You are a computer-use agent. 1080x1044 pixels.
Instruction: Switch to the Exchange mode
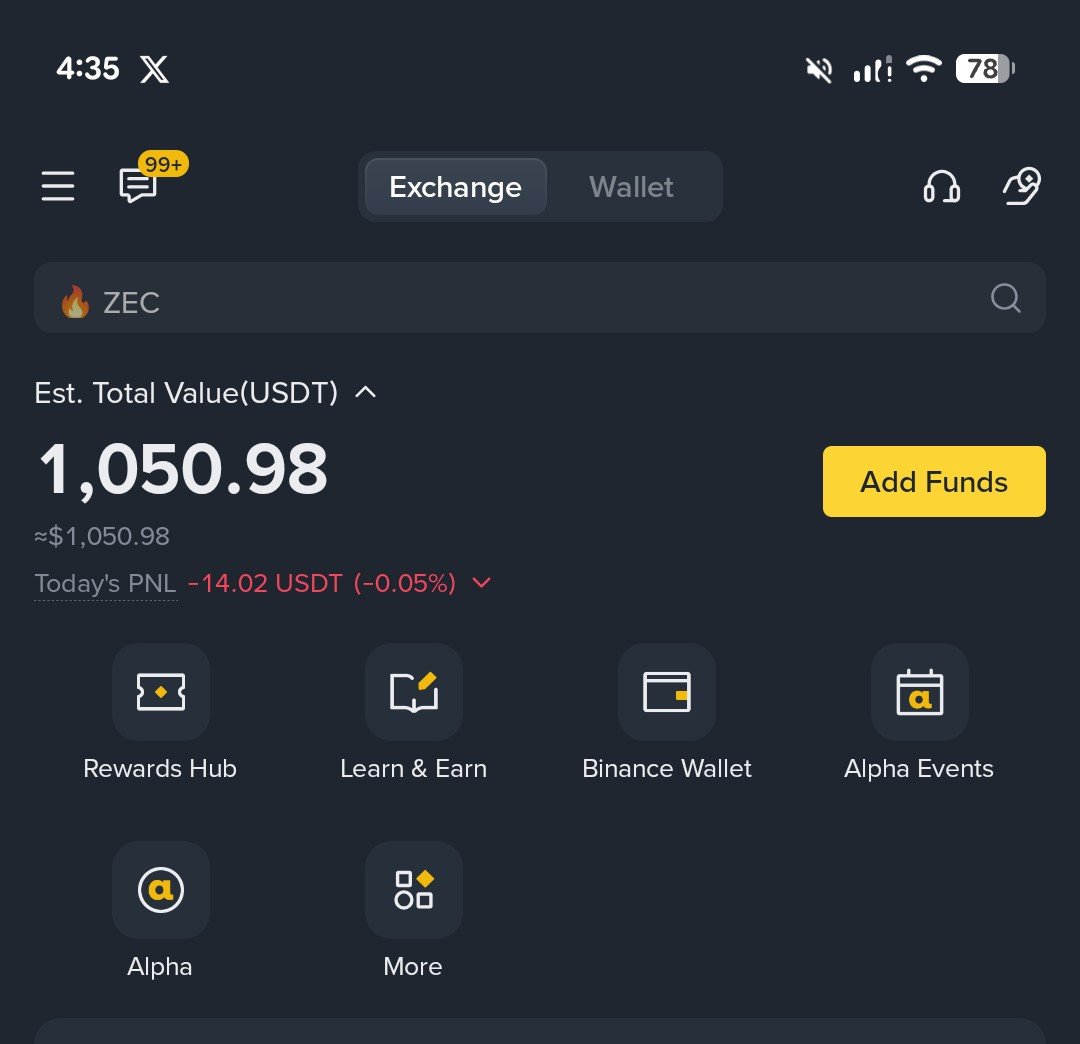[x=456, y=187]
